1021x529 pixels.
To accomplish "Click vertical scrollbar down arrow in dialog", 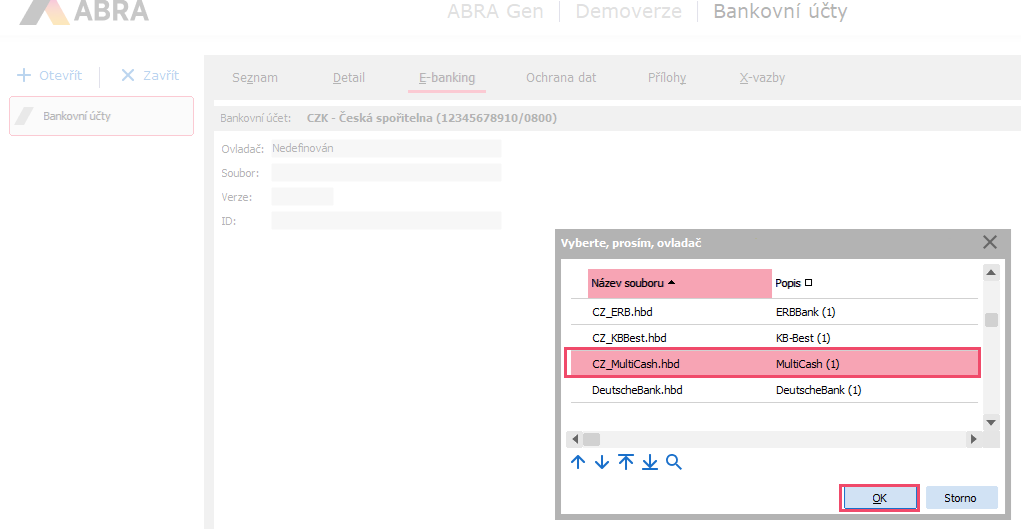I will (x=991, y=422).
